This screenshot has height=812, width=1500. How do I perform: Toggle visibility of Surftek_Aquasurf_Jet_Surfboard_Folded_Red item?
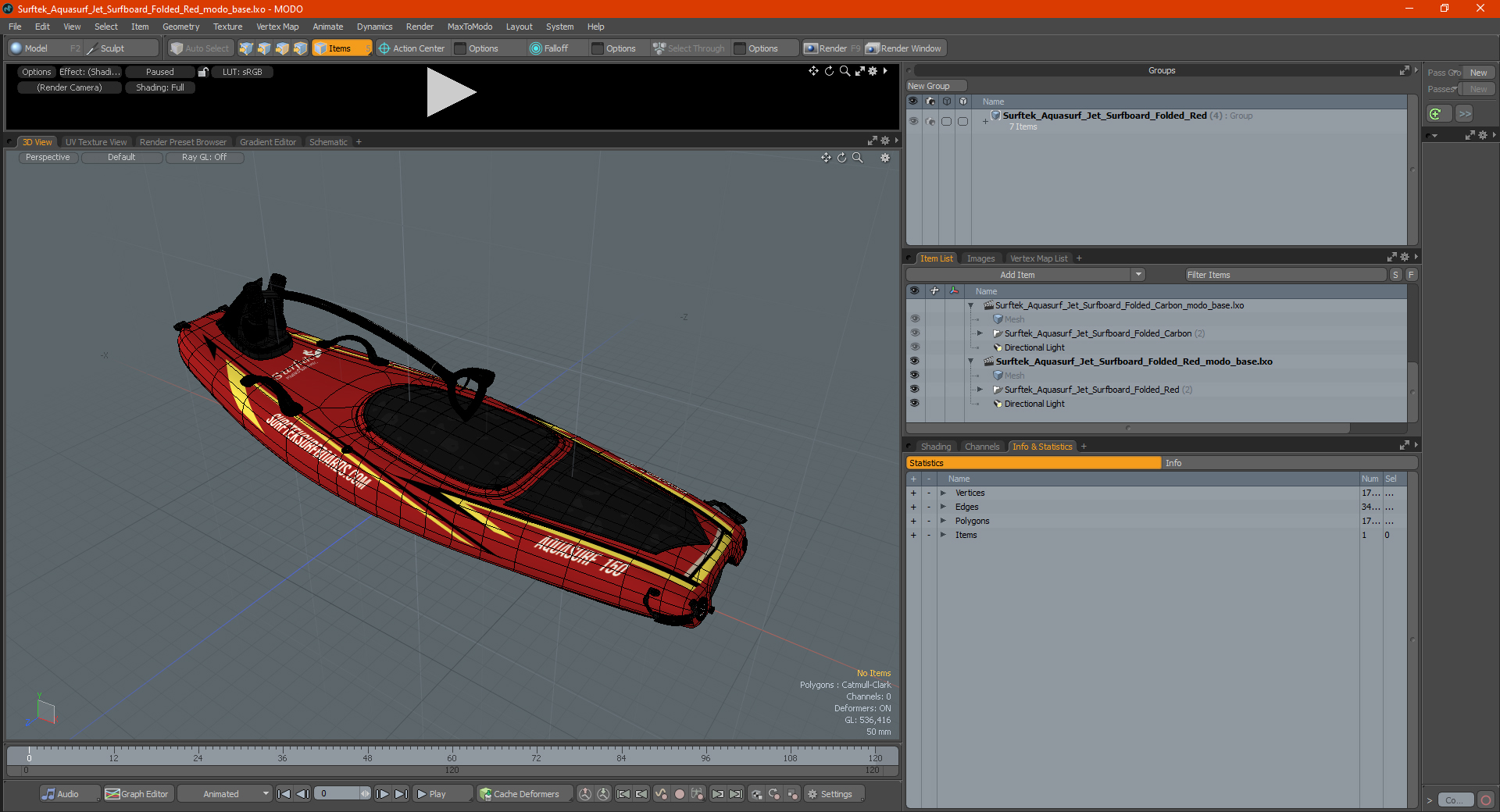(914, 390)
